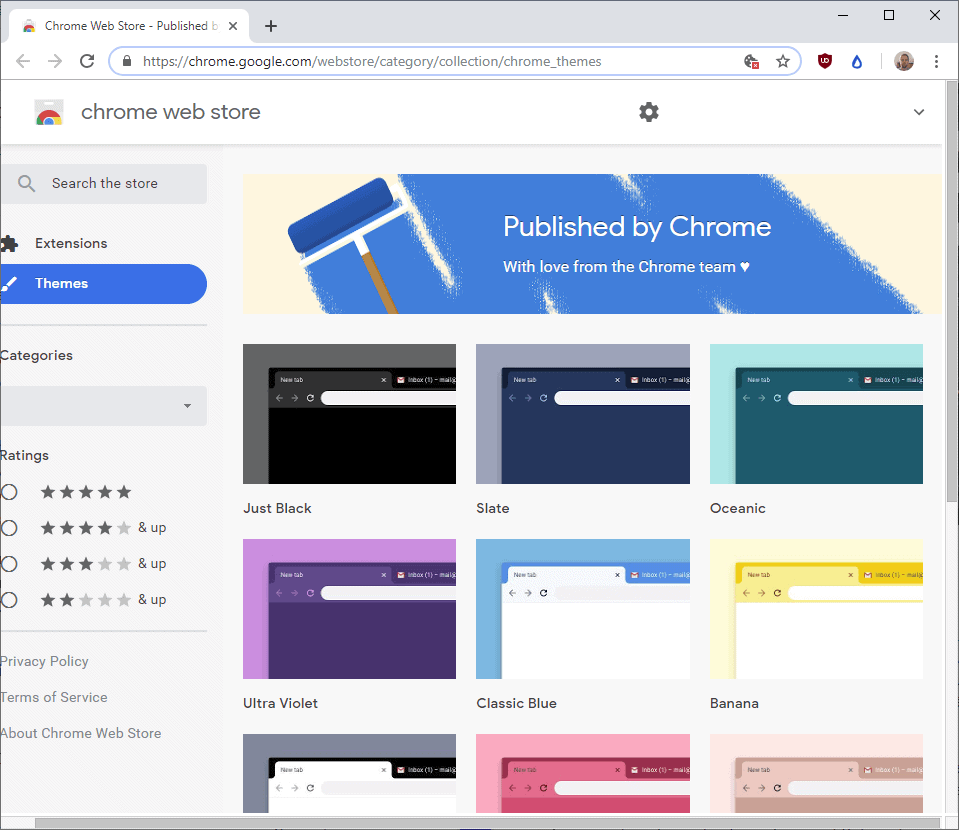
Task: View the Terms of Service
Action: coord(53,697)
